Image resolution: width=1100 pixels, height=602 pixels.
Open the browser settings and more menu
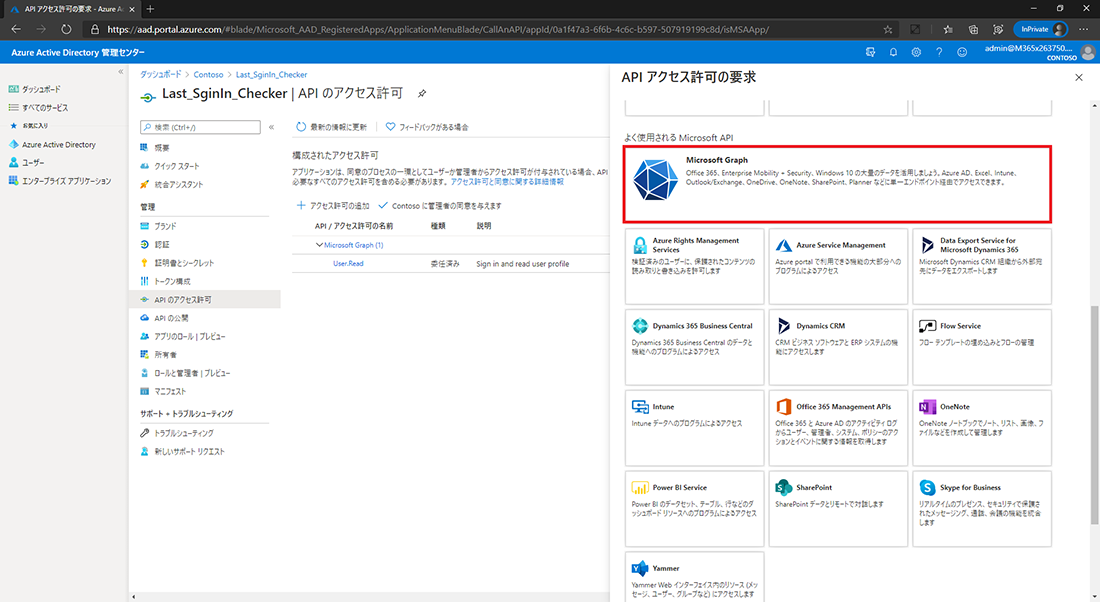(x=1084, y=29)
